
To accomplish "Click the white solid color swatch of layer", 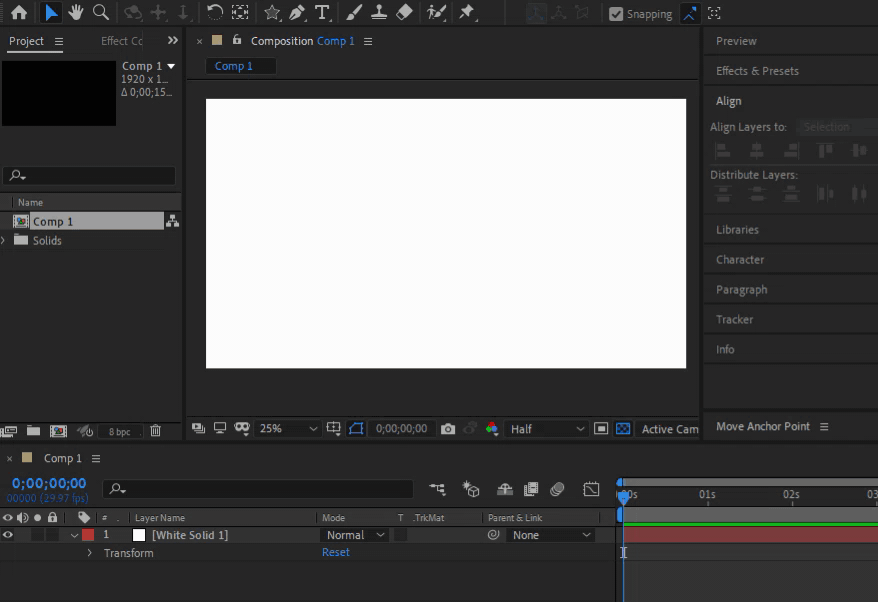I will 139,535.
